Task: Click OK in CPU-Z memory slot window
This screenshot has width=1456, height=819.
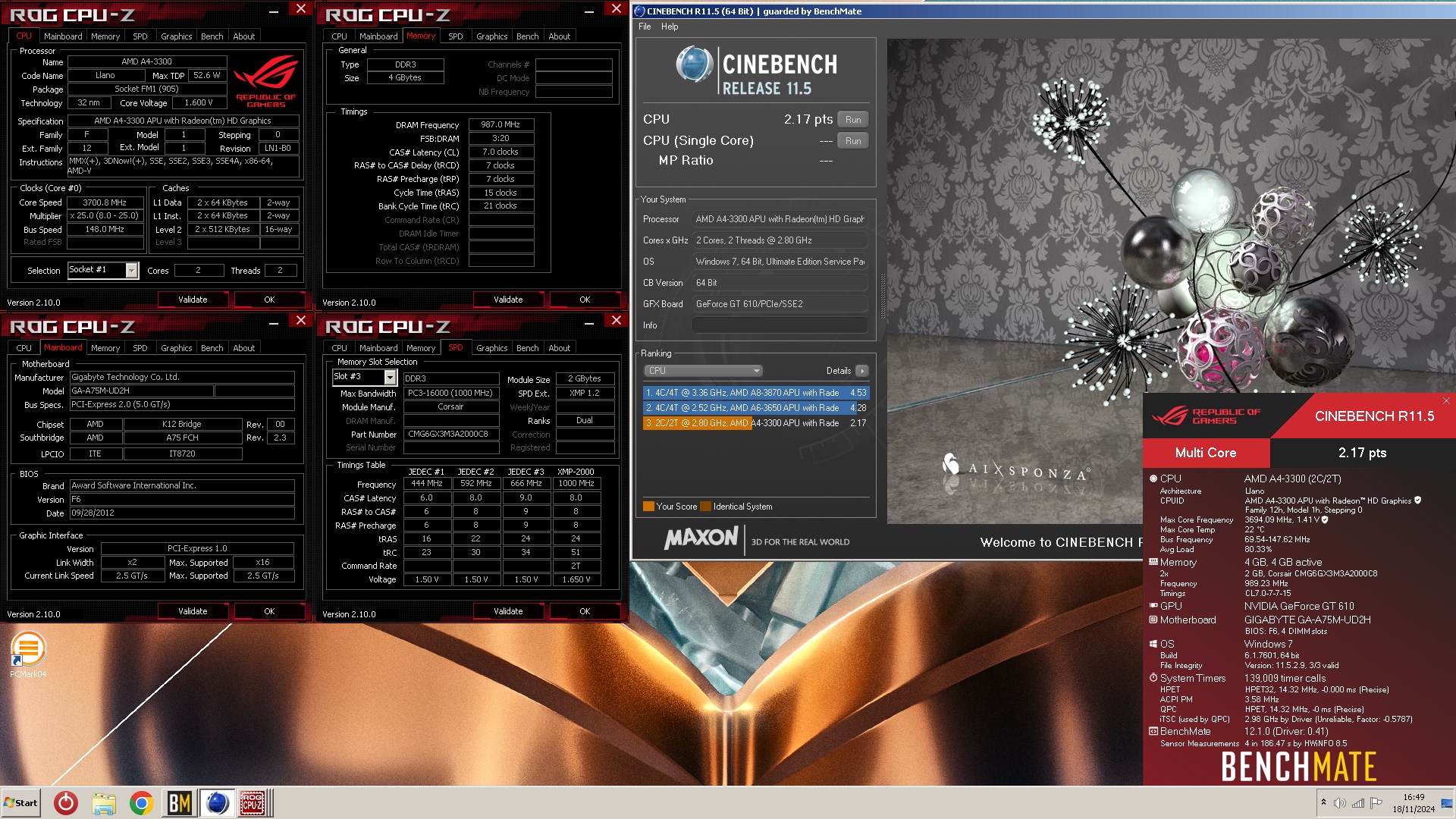Action: (585, 611)
